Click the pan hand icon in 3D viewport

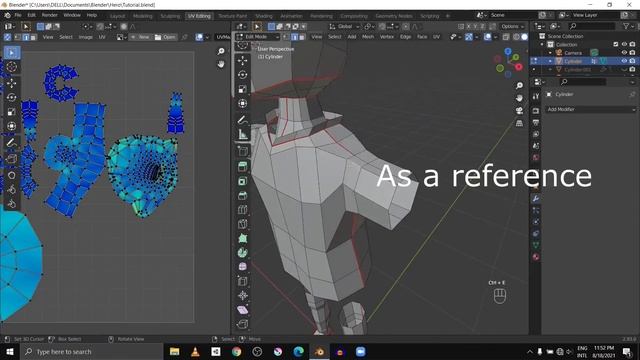click(519, 98)
